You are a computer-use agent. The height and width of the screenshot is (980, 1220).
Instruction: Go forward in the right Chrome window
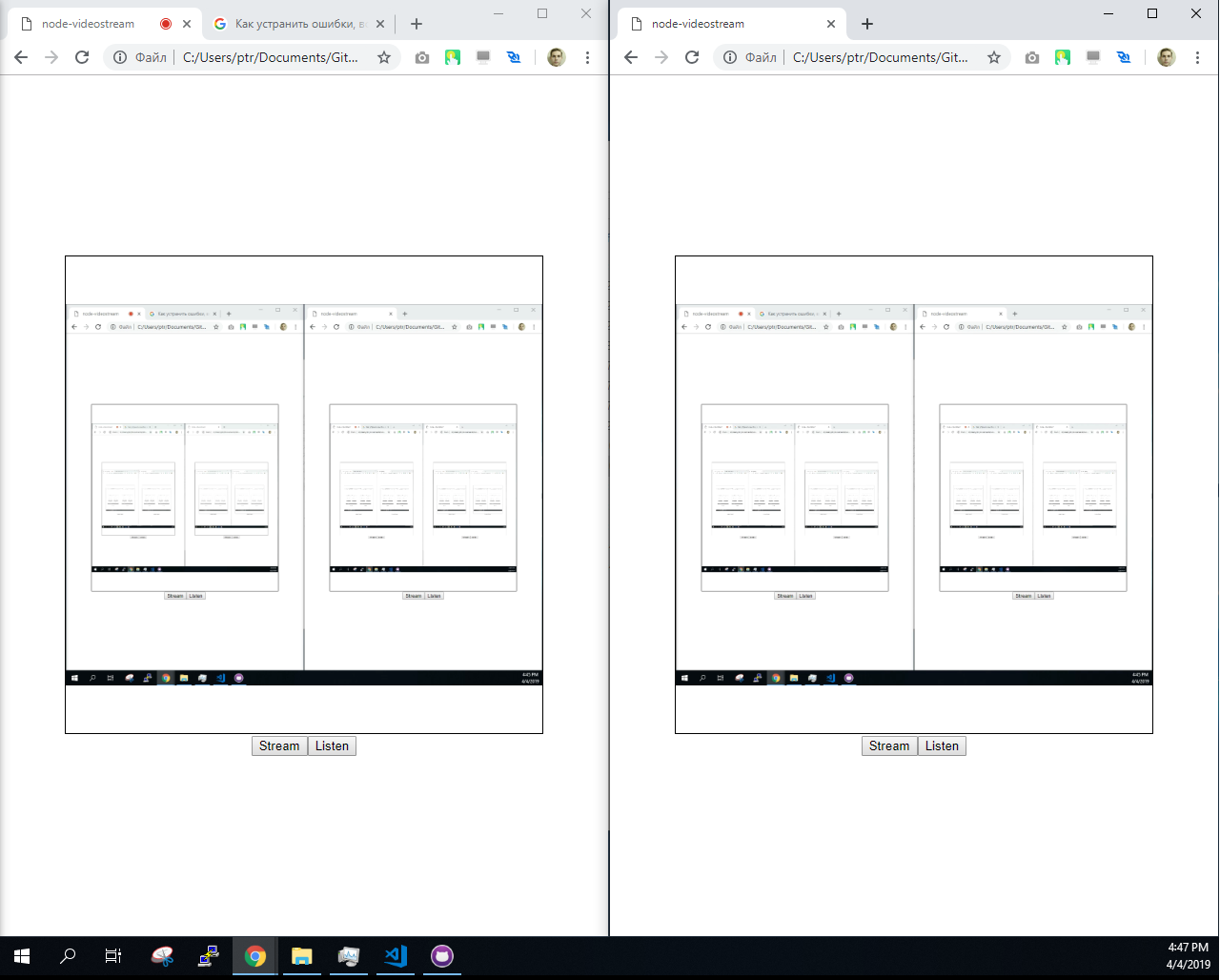pos(661,57)
